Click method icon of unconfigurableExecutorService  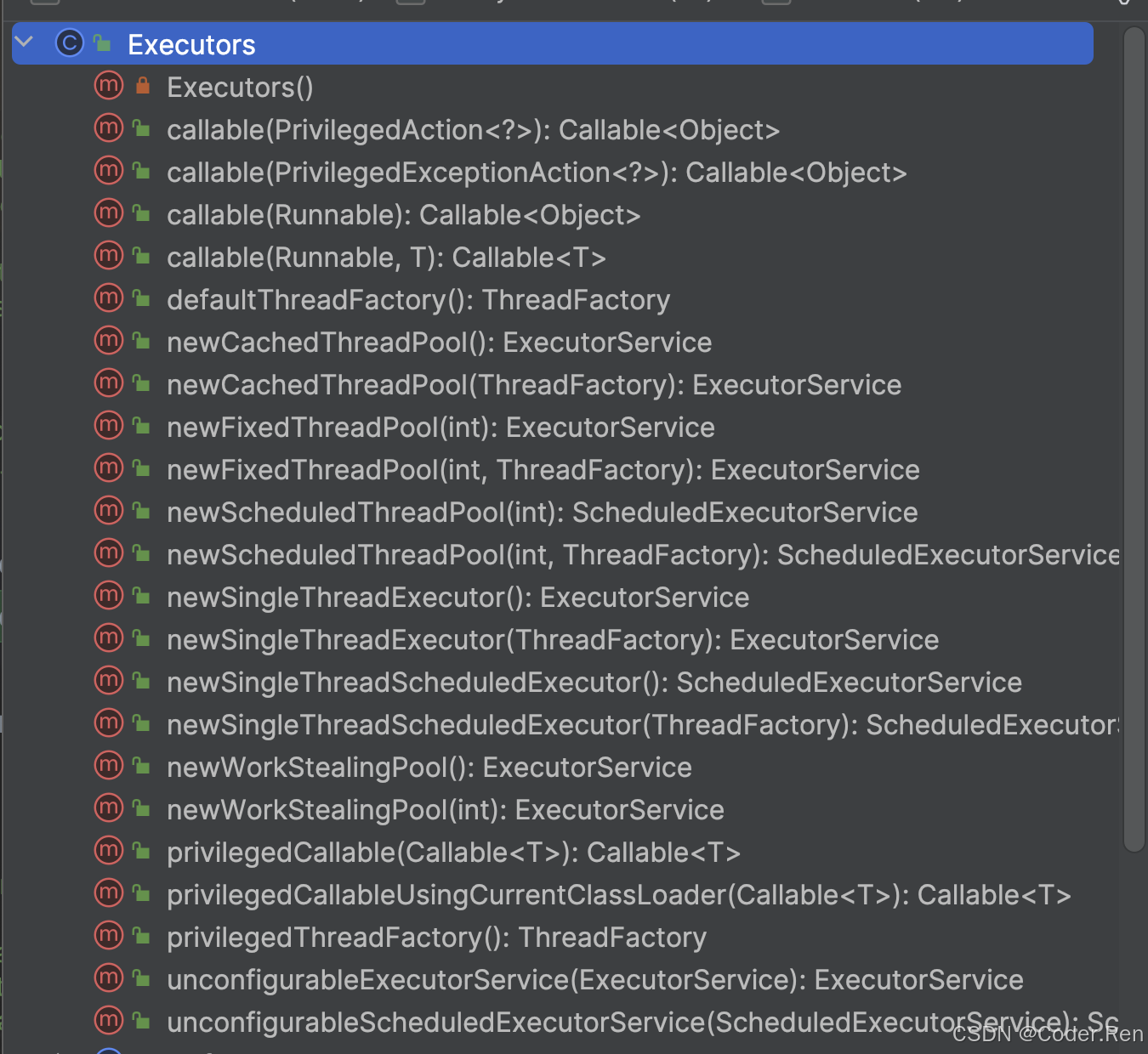(x=109, y=978)
